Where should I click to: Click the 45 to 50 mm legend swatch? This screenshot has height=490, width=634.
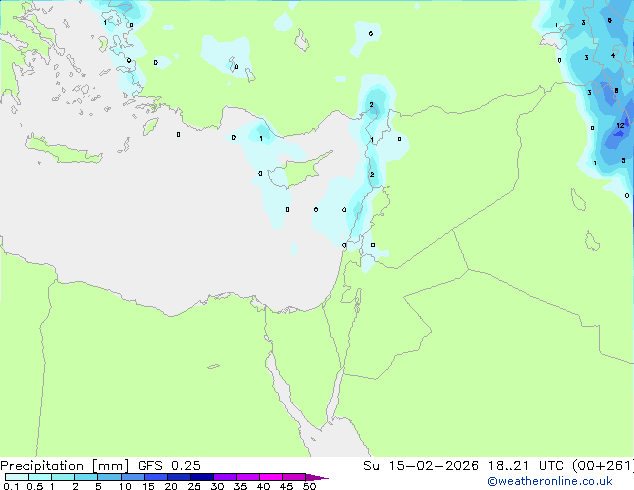(294, 477)
